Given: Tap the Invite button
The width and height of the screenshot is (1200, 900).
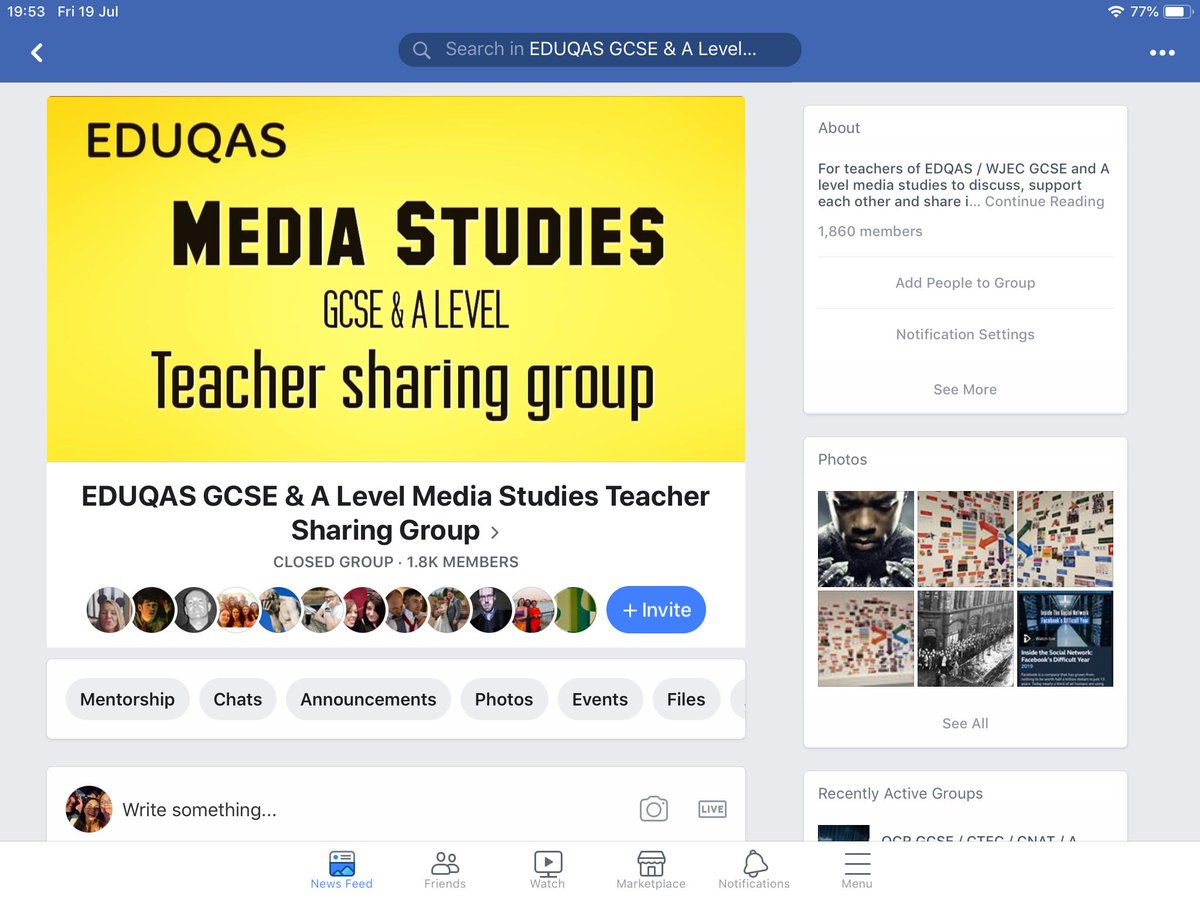Looking at the screenshot, I should point(656,610).
